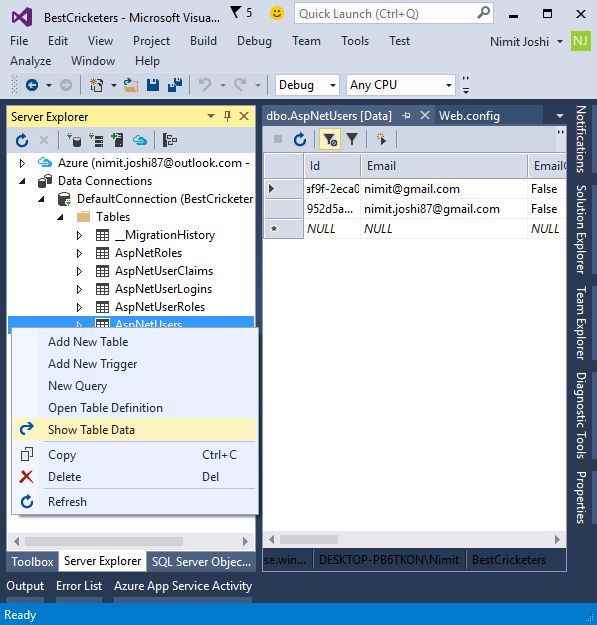The width and height of the screenshot is (597, 625).
Task: Open the Project menu
Action: point(151,41)
